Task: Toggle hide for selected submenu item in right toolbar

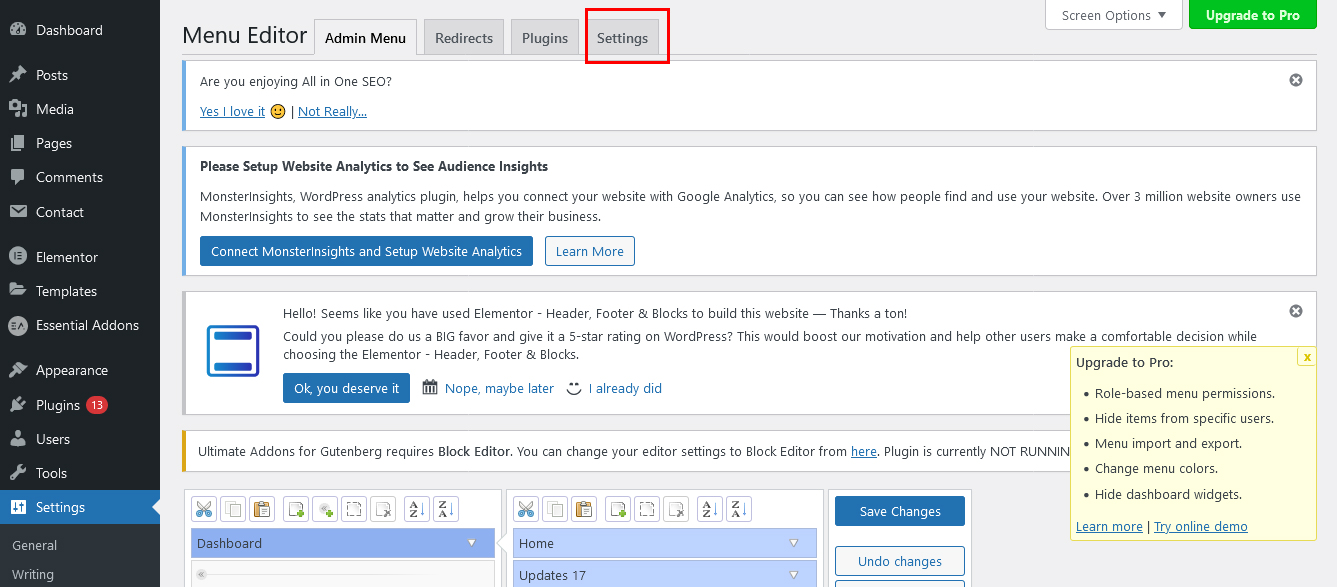Action: 647,509
